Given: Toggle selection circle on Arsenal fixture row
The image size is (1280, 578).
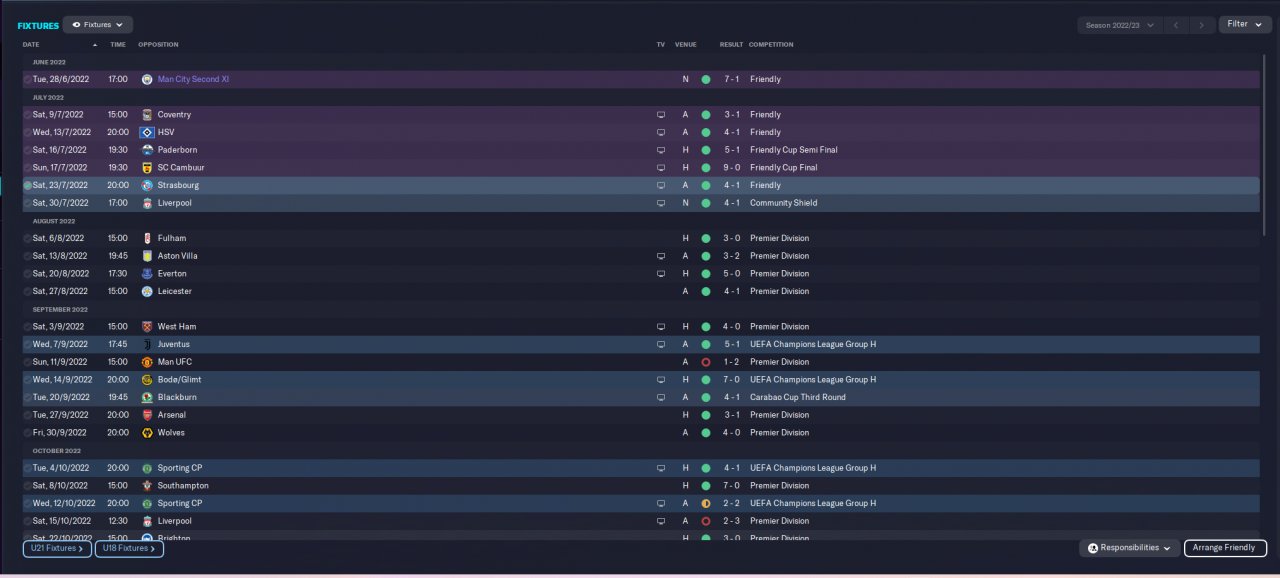Looking at the screenshot, I should [28, 415].
